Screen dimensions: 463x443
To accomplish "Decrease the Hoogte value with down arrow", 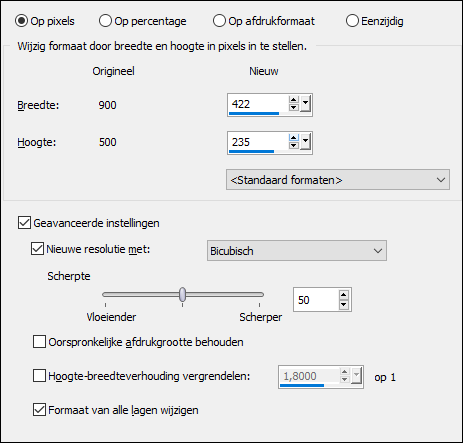I will 293,145.
